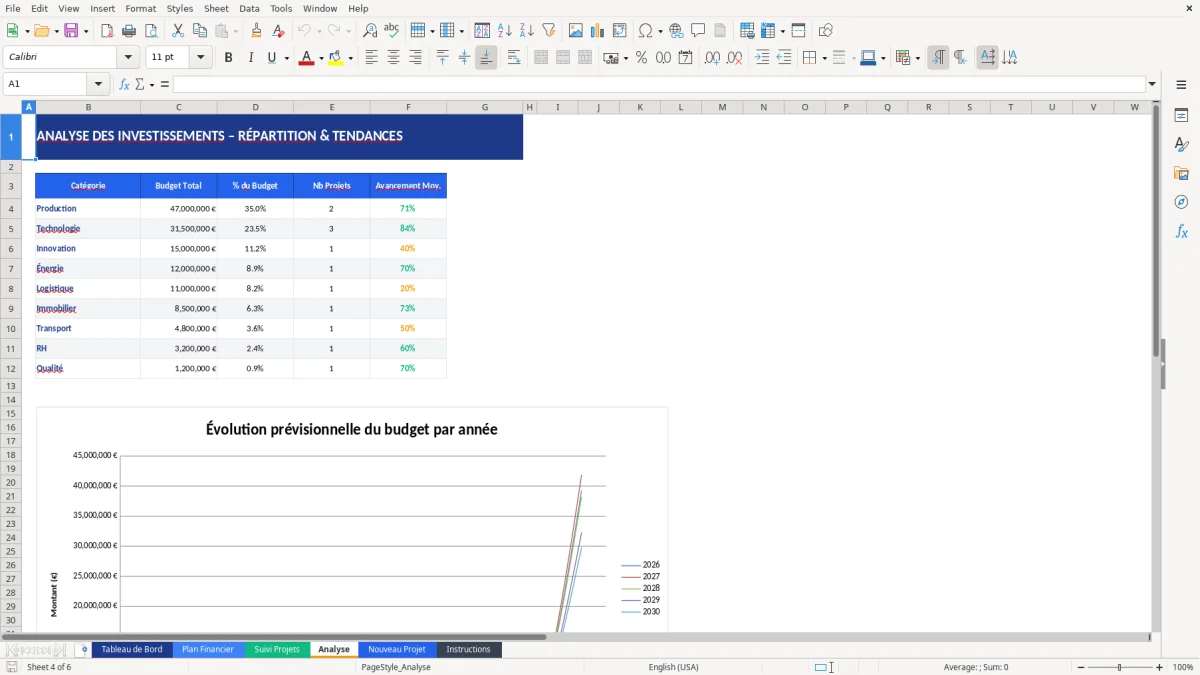Toggle underline formatting
Image resolution: width=1200 pixels, height=675 pixels.
(x=270, y=57)
